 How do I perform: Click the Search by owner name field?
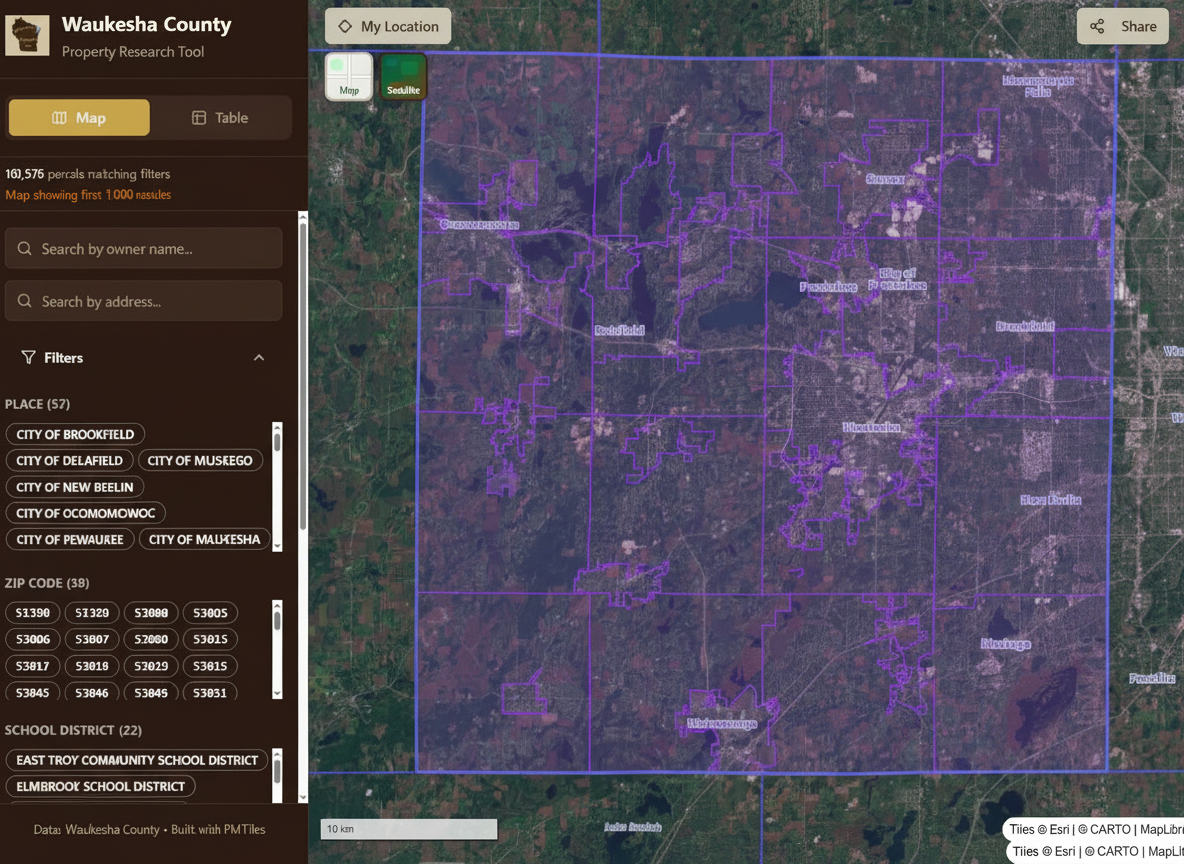[x=144, y=249]
